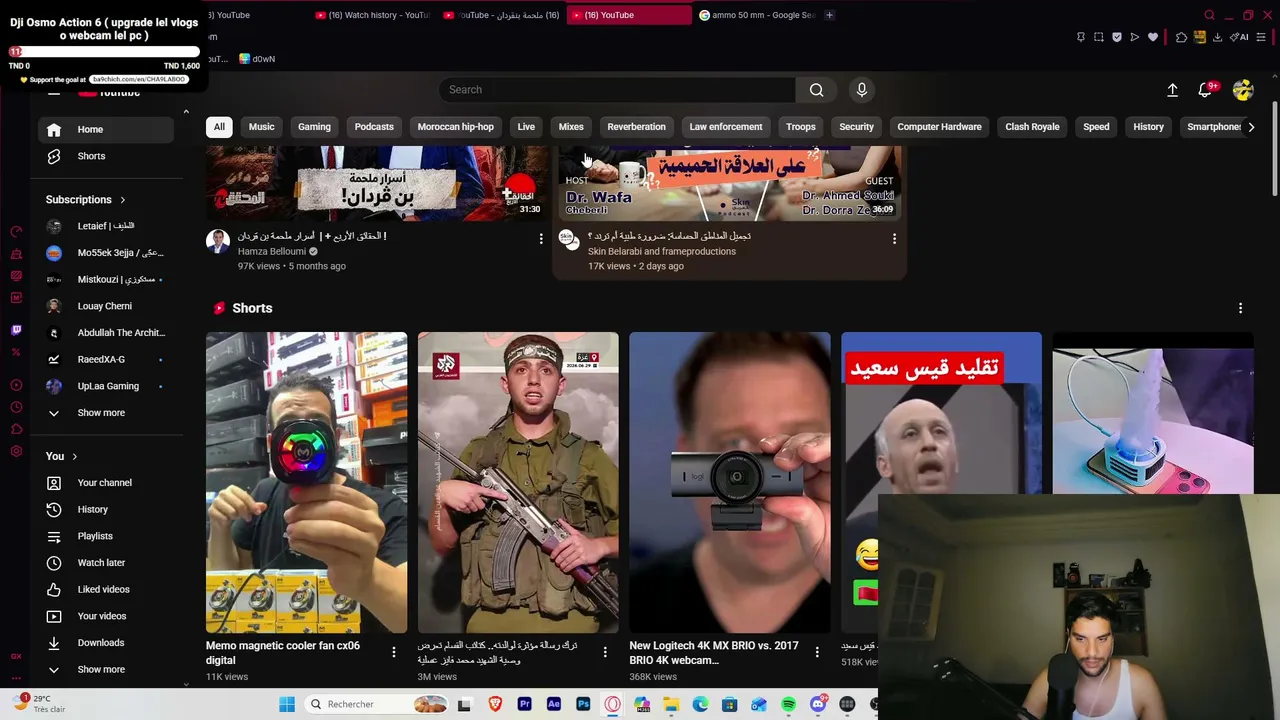This screenshot has height=720, width=1280.
Task: Open the Twitch icon in Opera sidebar
Action: pyautogui.click(x=16, y=330)
